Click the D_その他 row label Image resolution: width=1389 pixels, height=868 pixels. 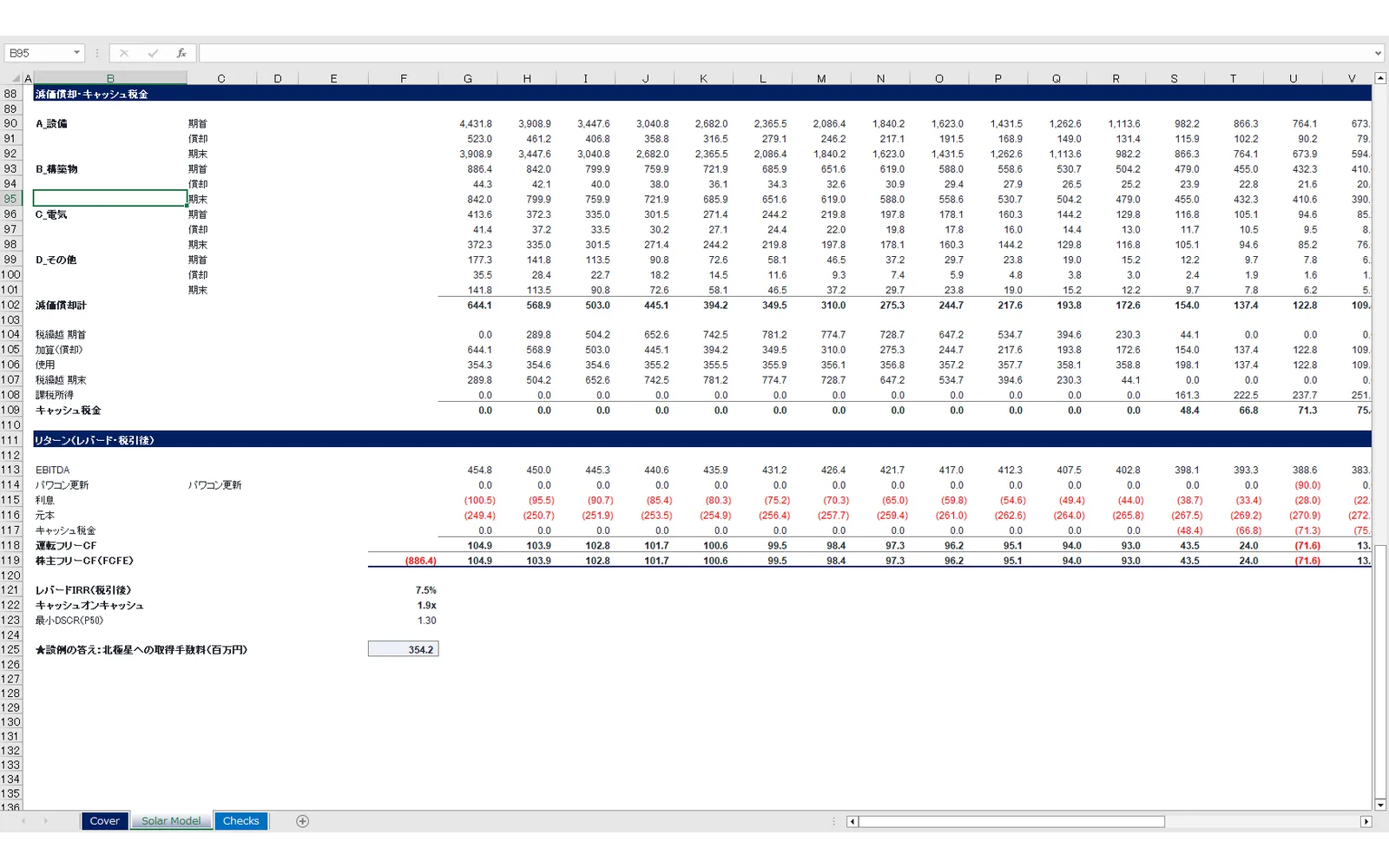(56, 260)
